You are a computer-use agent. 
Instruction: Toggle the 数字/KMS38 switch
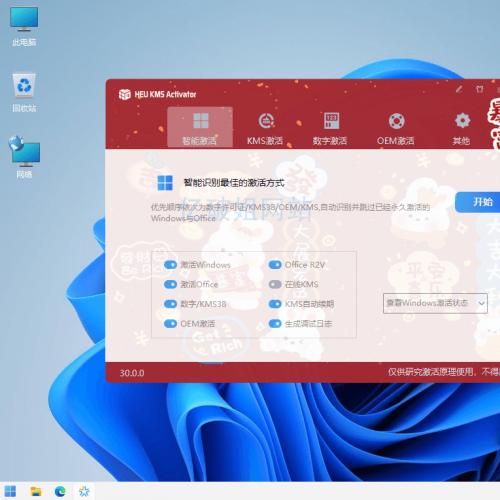(170, 304)
